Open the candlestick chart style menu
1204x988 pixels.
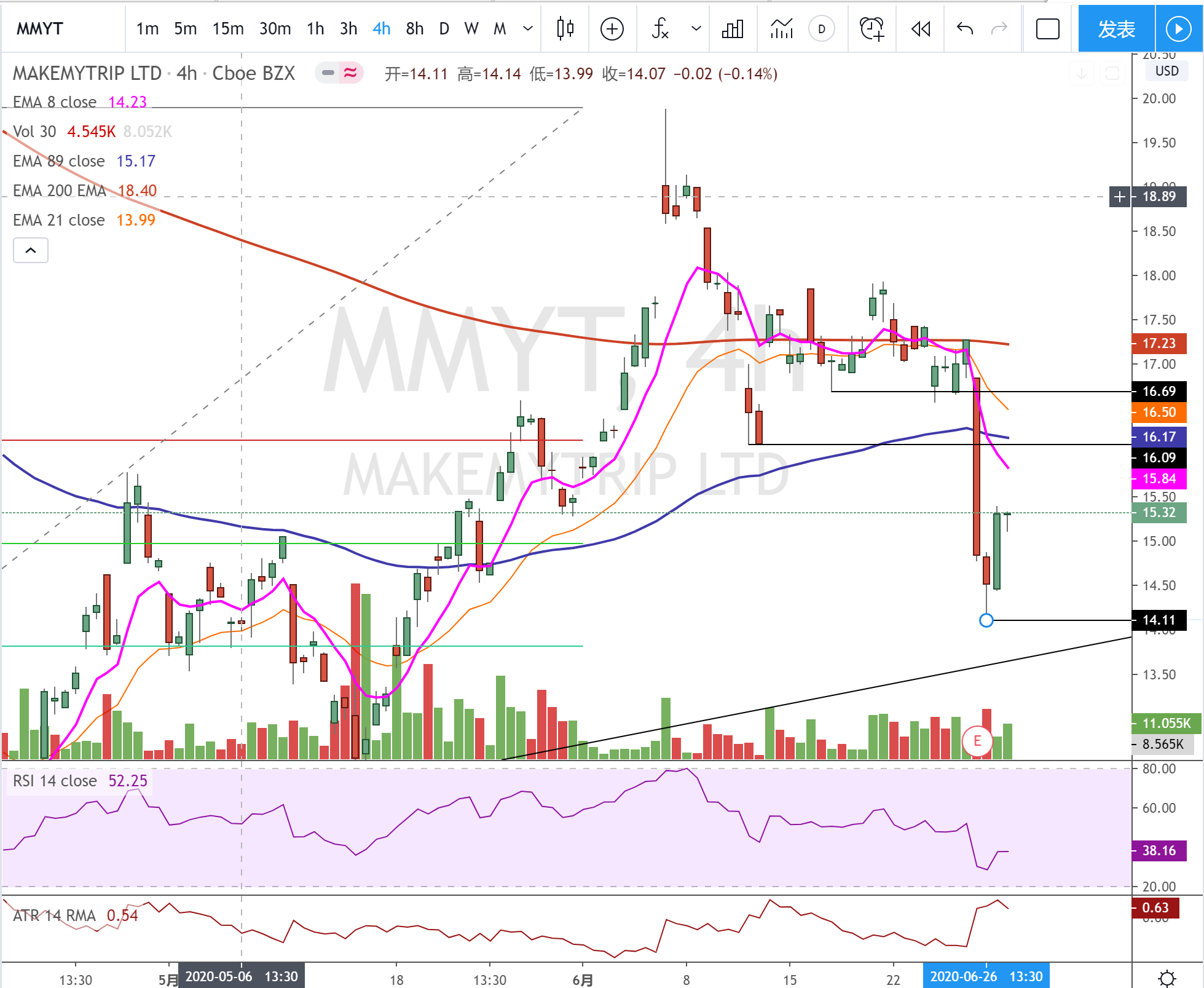pos(565,28)
